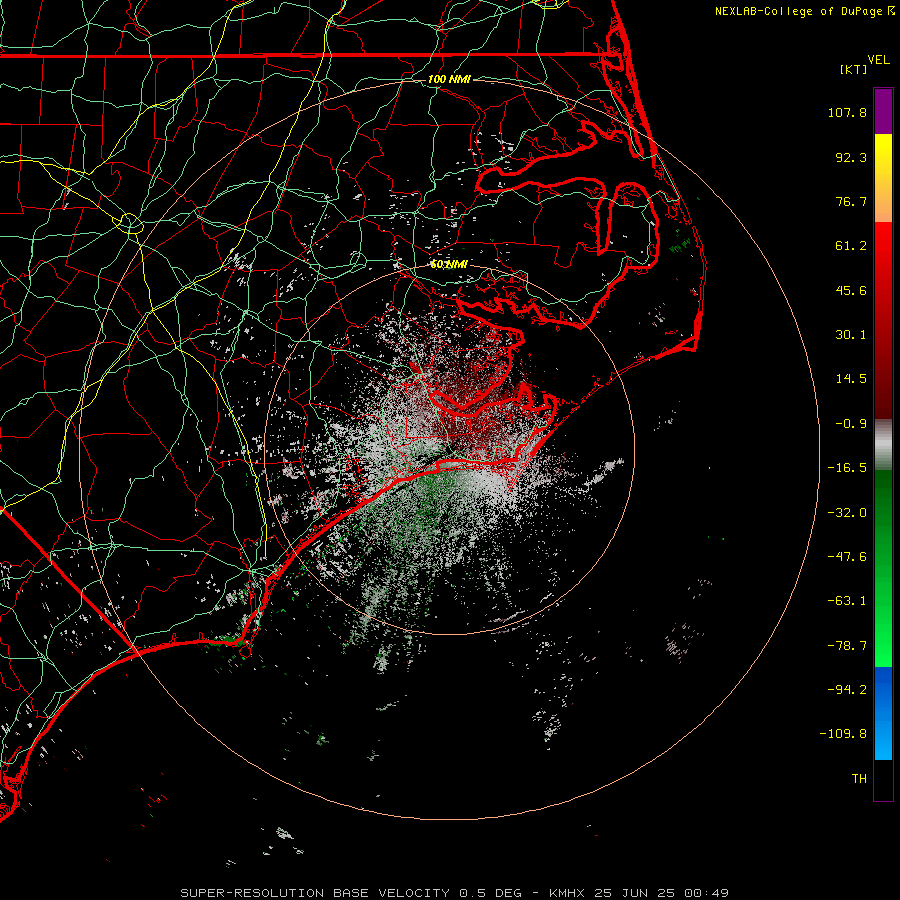Click the SUPER-RESOLUTION BASE VELOCITY caption text

pyautogui.click(x=315, y=893)
